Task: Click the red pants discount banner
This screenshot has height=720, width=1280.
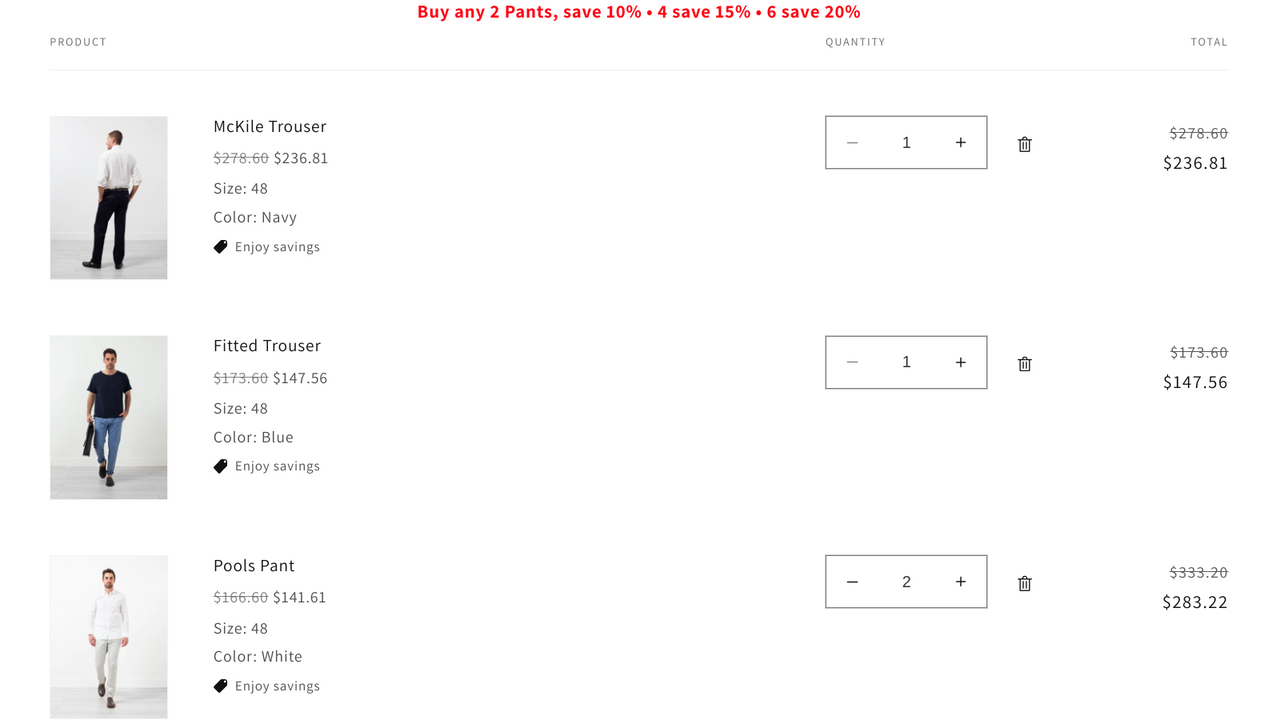Action: (639, 12)
